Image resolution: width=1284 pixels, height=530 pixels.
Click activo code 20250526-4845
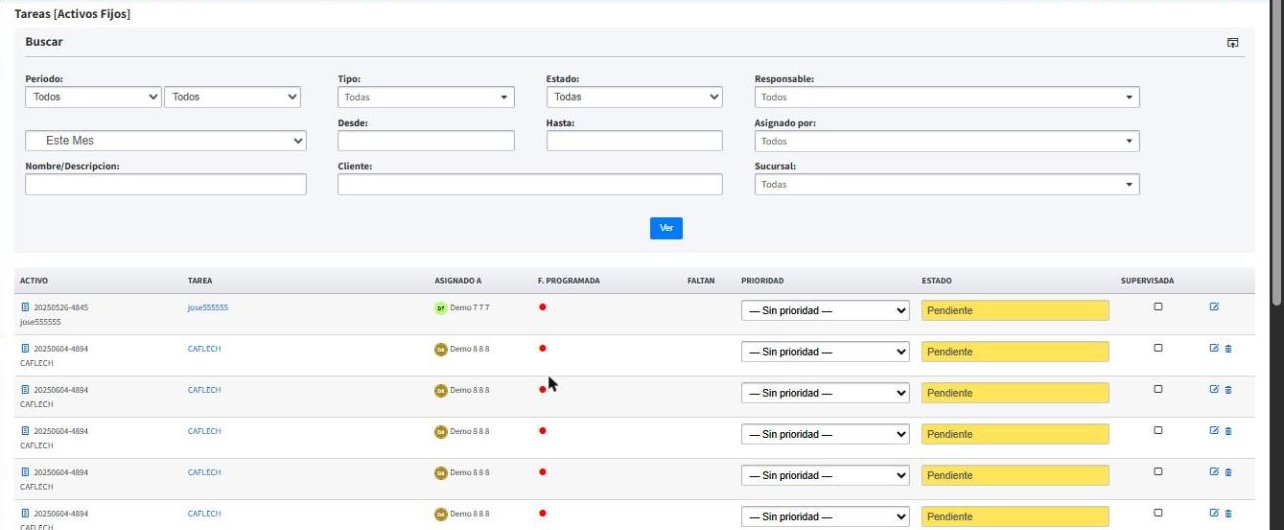[x=61, y=307]
